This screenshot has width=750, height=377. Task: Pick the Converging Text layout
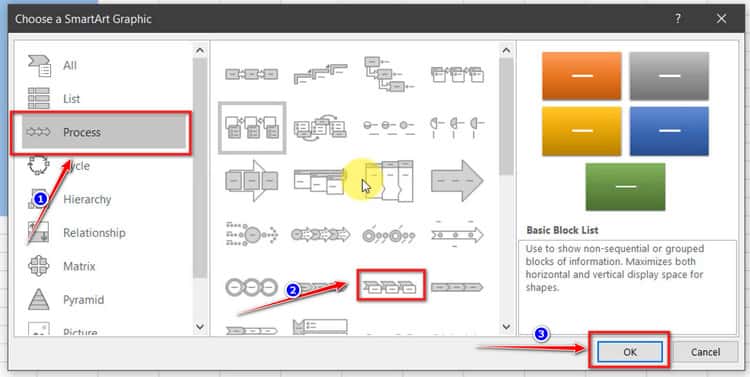point(252,234)
